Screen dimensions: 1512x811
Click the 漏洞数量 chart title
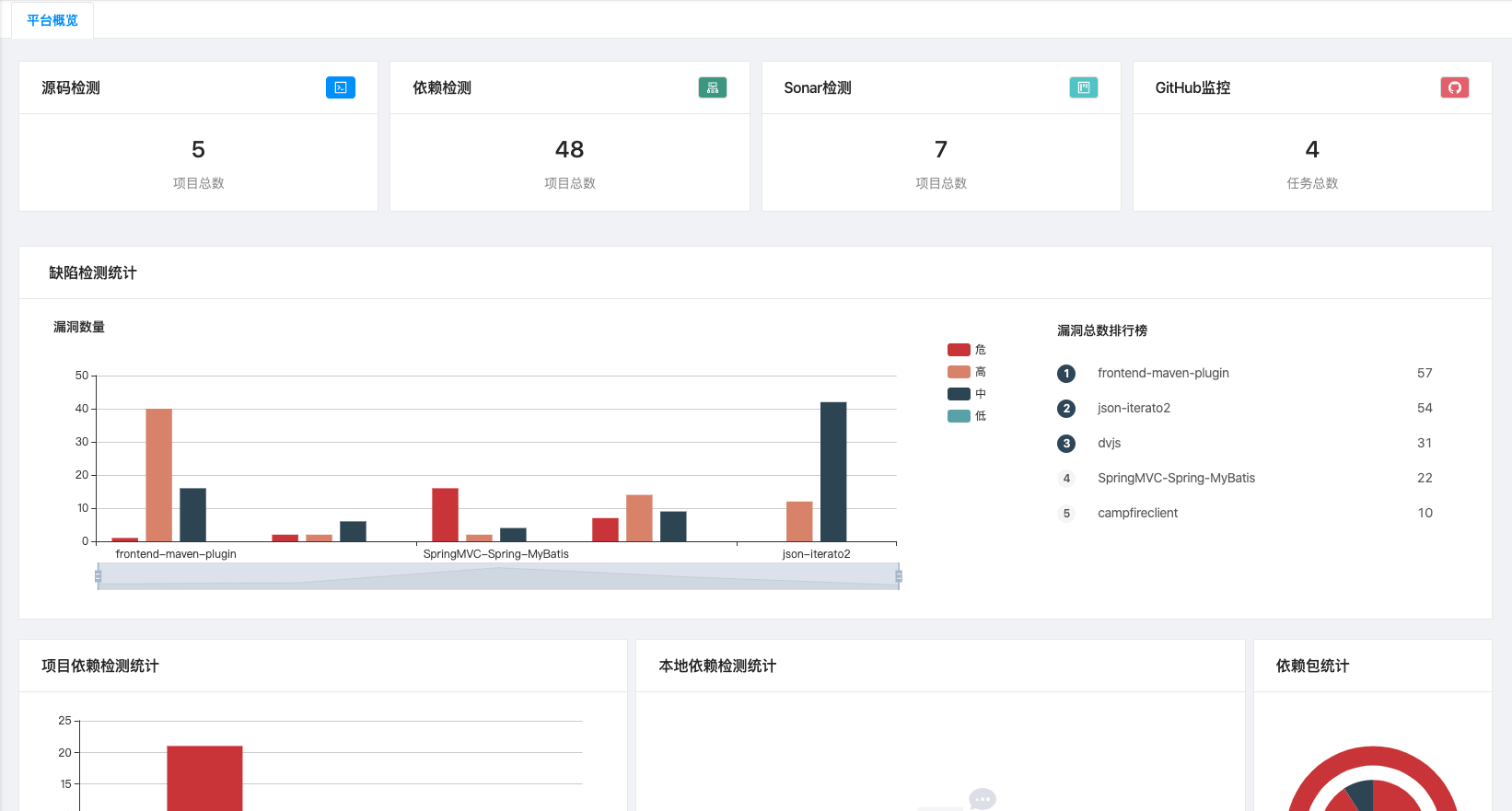[x=79, y=327]
